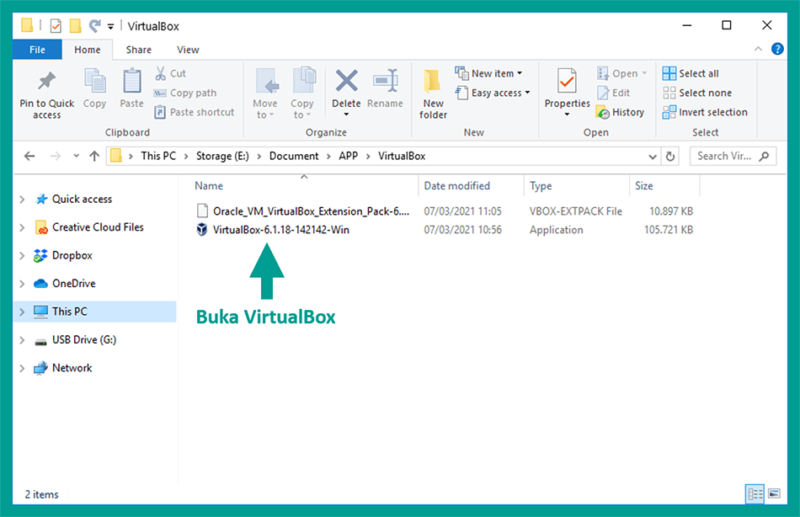Select Network in navigation pane

click(72, 368)
